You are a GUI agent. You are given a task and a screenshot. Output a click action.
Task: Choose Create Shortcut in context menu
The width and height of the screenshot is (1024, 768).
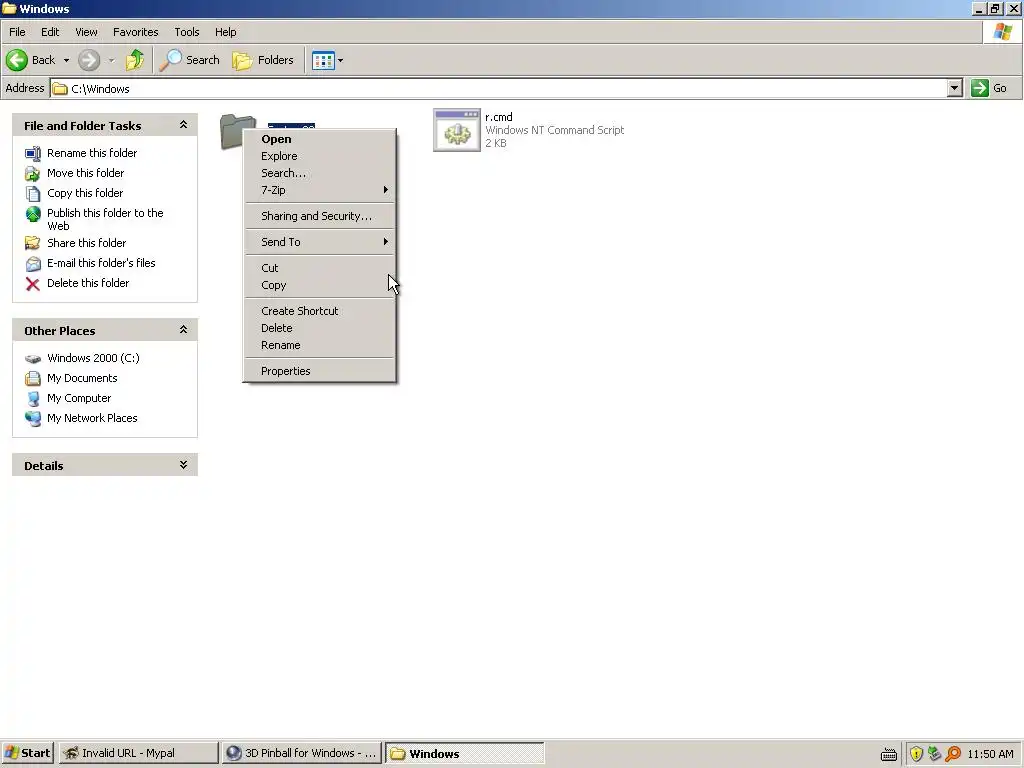pos(320,311)
